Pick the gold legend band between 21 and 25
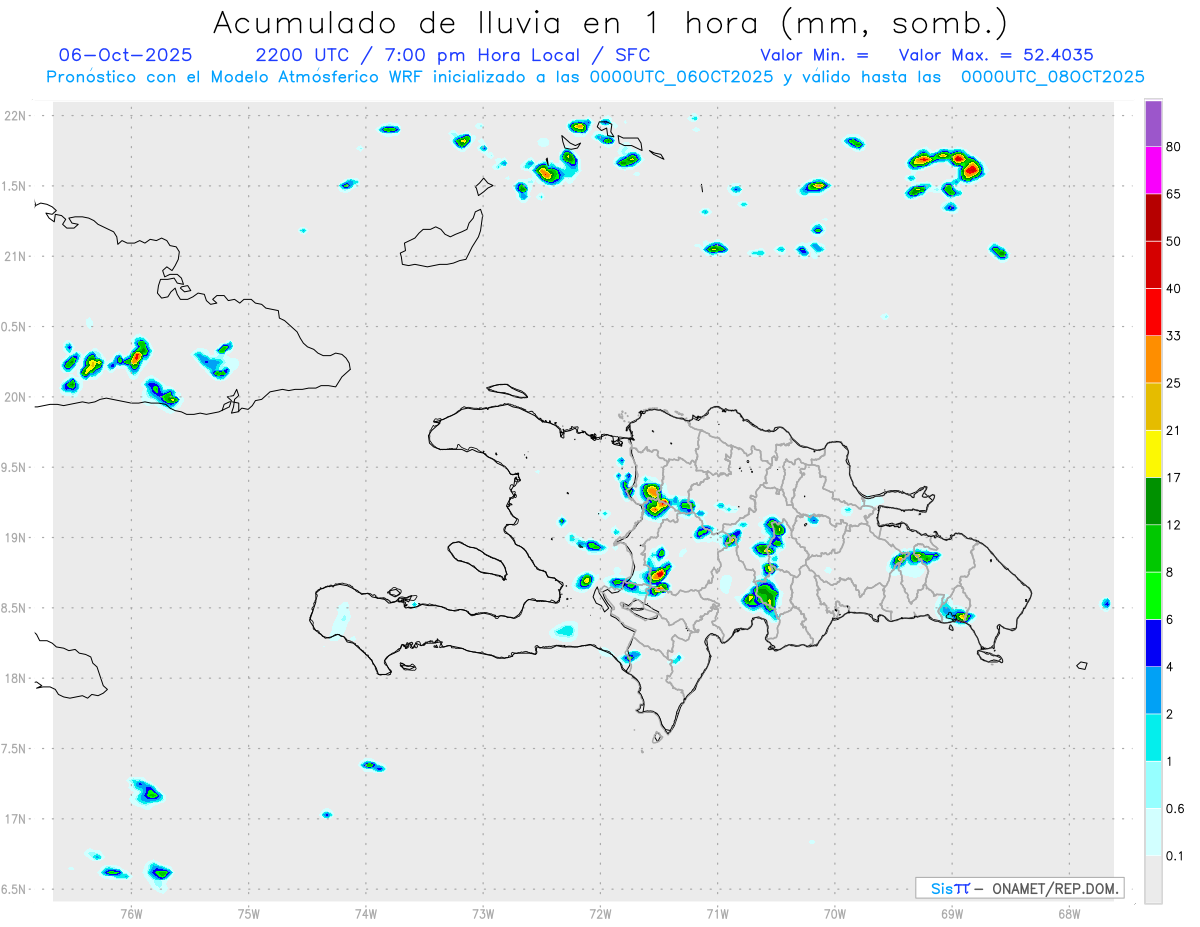Viewport: 1200px width, 927px height. [x=1153, y=406]
